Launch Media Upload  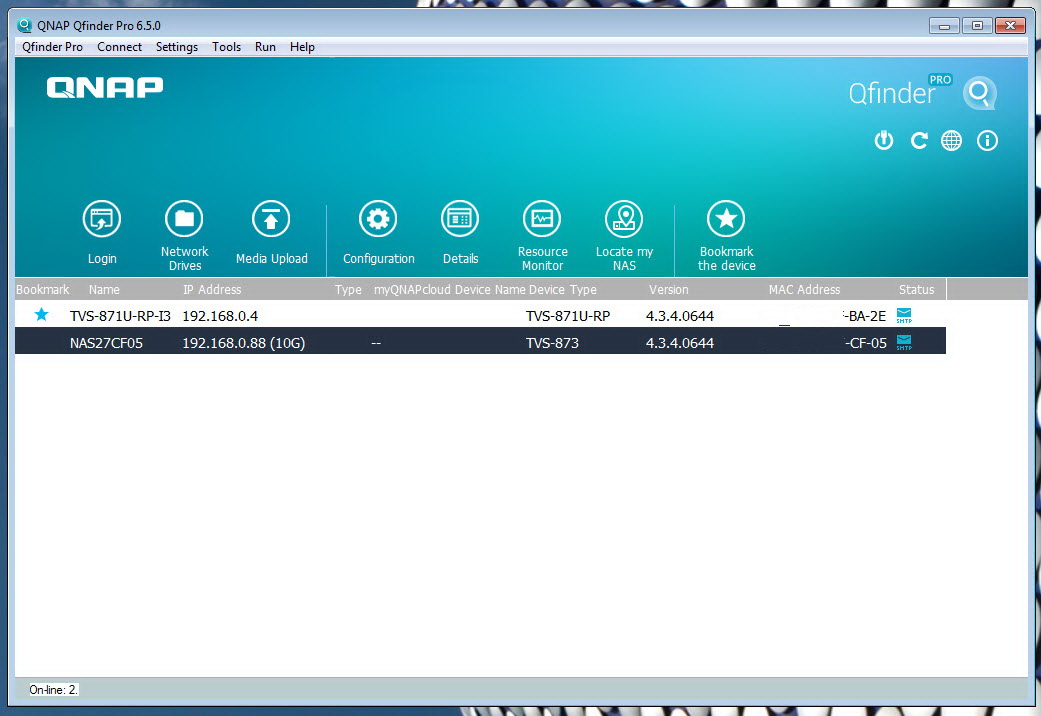pos(271,219)
